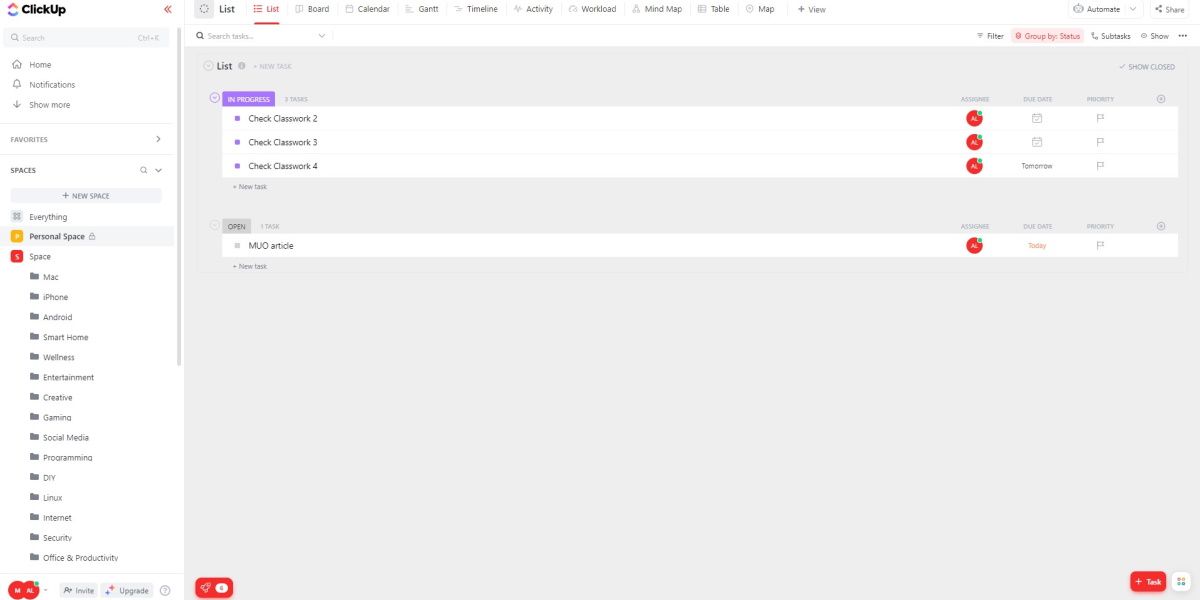The height and width of the screenshot is (600, 1200).
Task: Switch to the Mind Map view tab
Action: pos(657,9)
